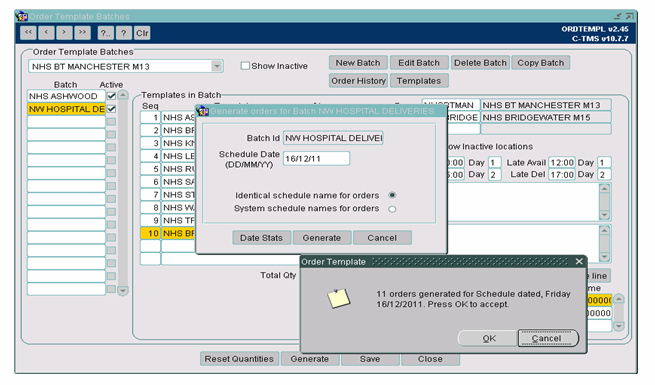The image size is (655, 385).
Task: Open Order History
Action: (358, 81)
